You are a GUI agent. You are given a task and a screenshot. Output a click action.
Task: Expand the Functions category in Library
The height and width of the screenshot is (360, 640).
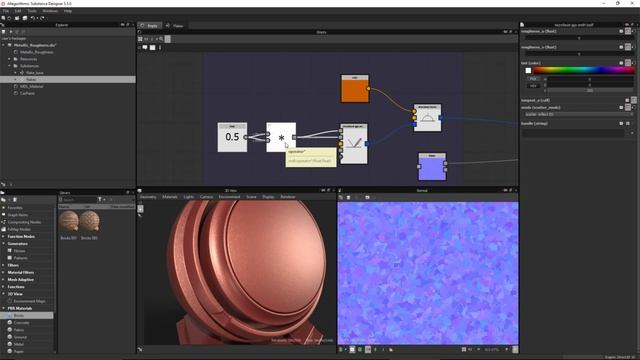(x=4, y=287)
